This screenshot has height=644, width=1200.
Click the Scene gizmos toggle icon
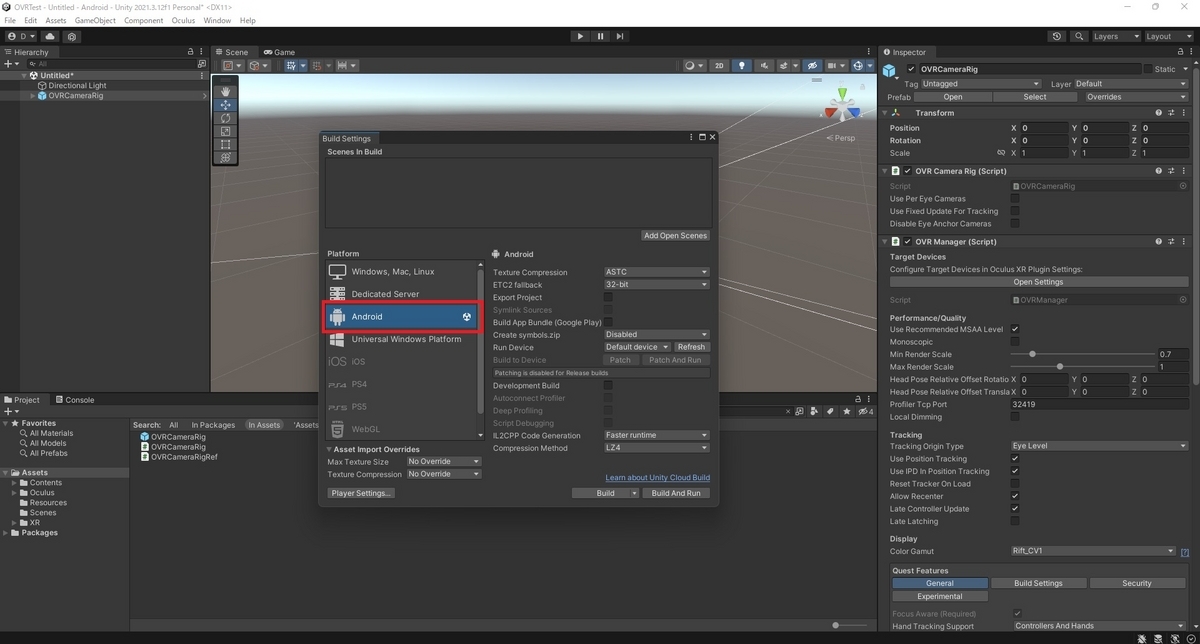click(x=858, y=66)
